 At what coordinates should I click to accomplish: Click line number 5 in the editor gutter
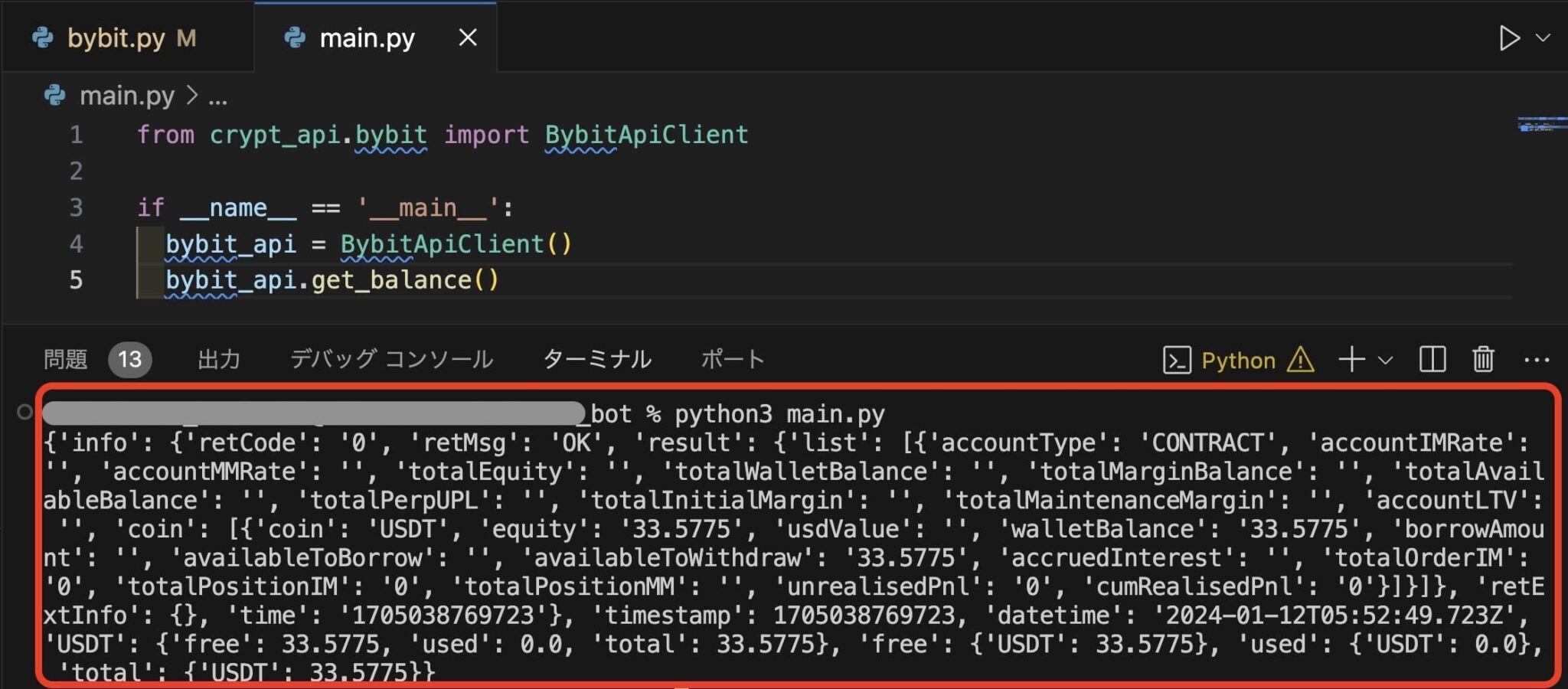point(76,280)
